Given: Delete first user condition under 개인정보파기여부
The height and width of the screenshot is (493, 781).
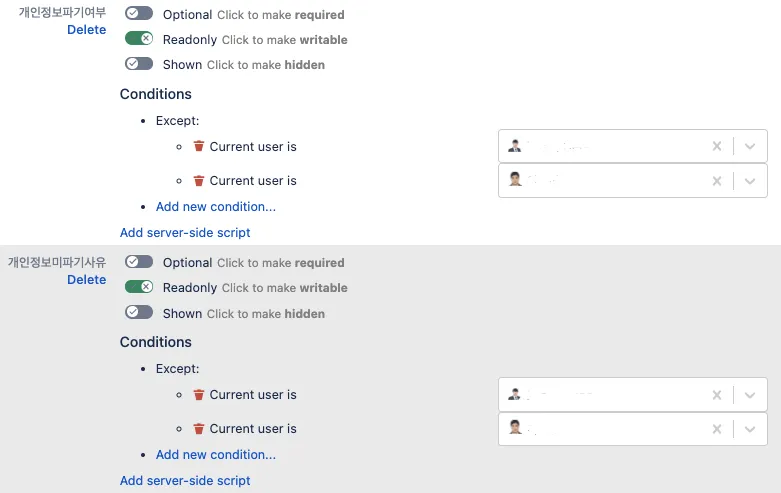Looking at the screenshot, I should (x=199, y=146).
